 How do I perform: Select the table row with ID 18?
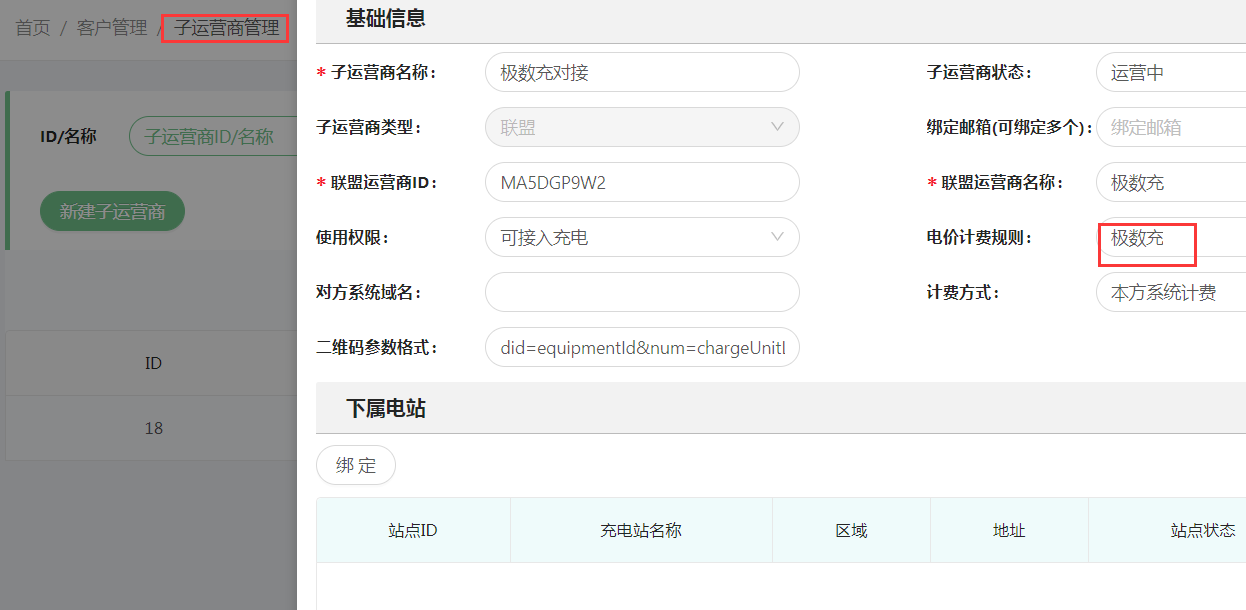click(x=153, y=428)
